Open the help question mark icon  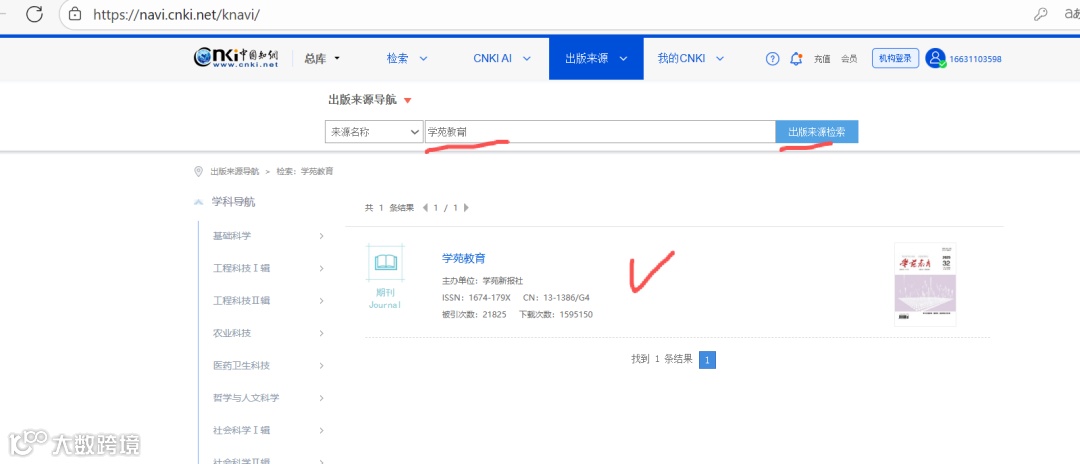point(773,59)
